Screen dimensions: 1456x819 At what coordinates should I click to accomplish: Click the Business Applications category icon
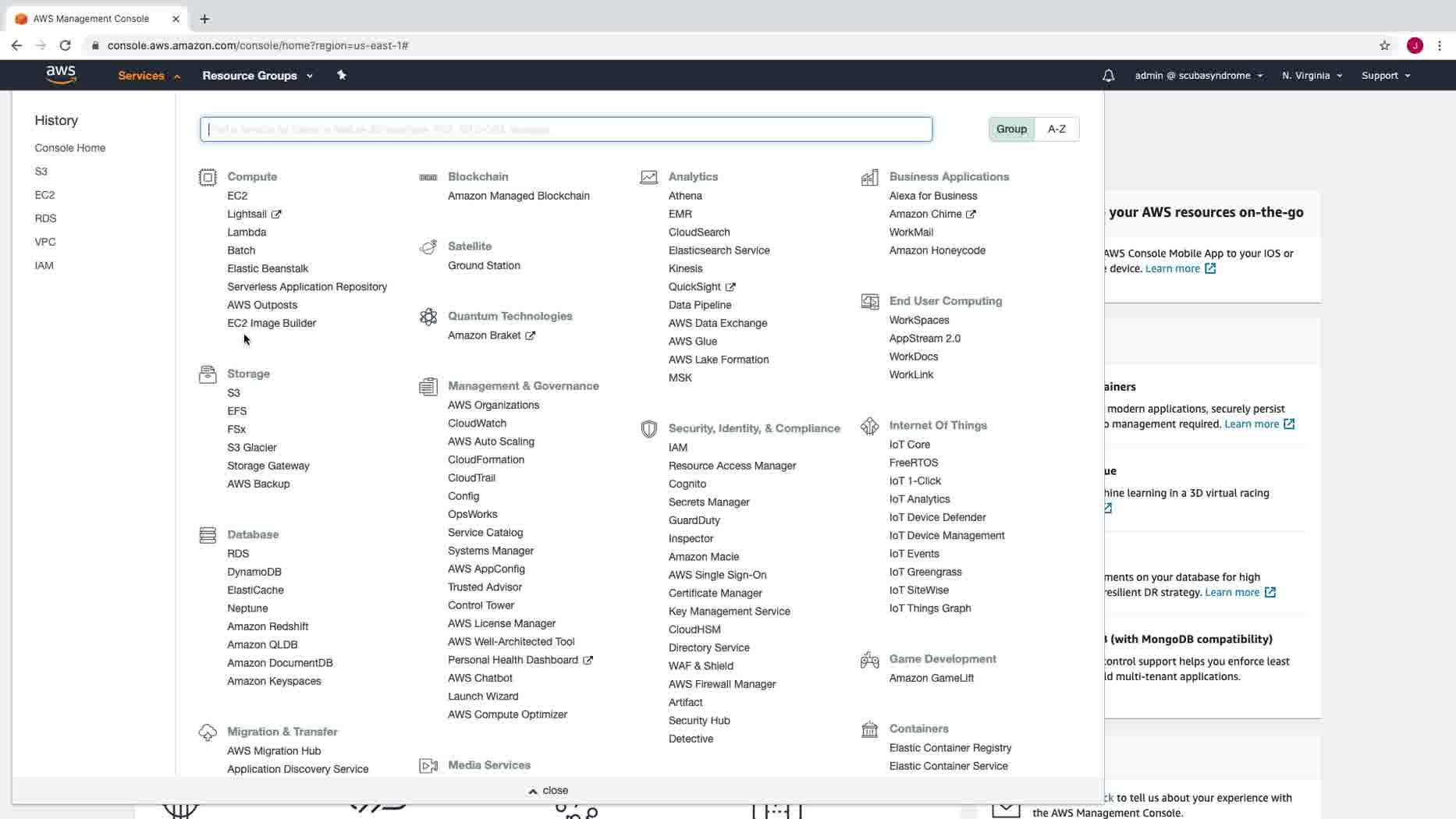point(870,177)
